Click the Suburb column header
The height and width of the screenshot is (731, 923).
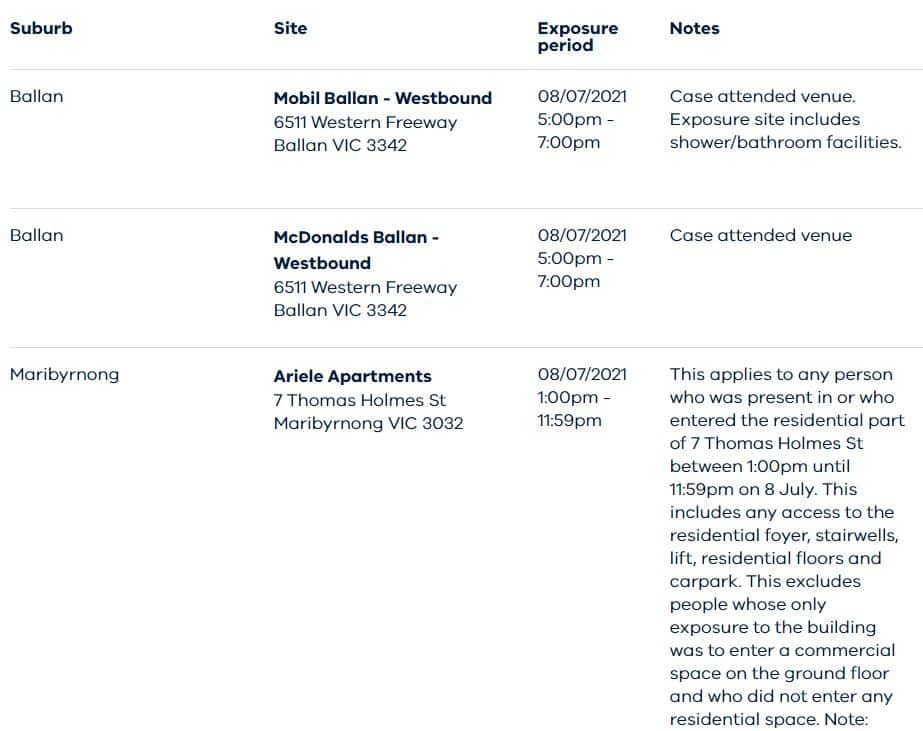point(41,28)
